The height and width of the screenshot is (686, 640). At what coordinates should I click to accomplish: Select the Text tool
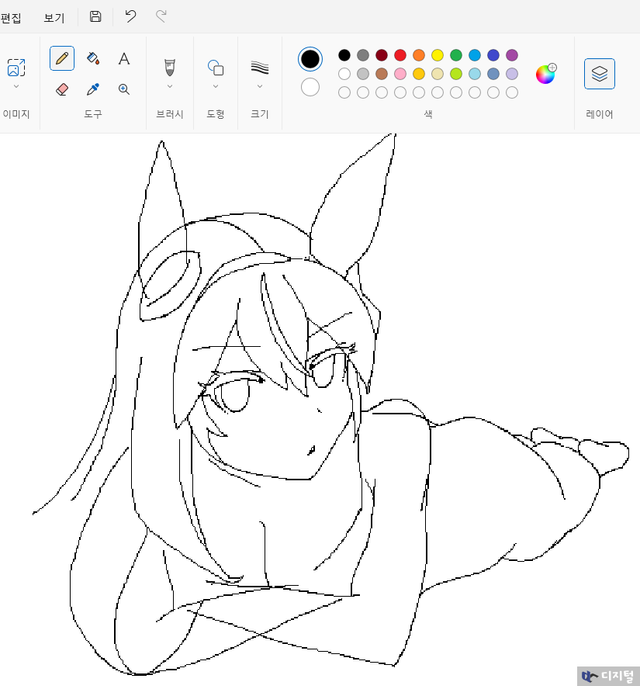(124, 59)
